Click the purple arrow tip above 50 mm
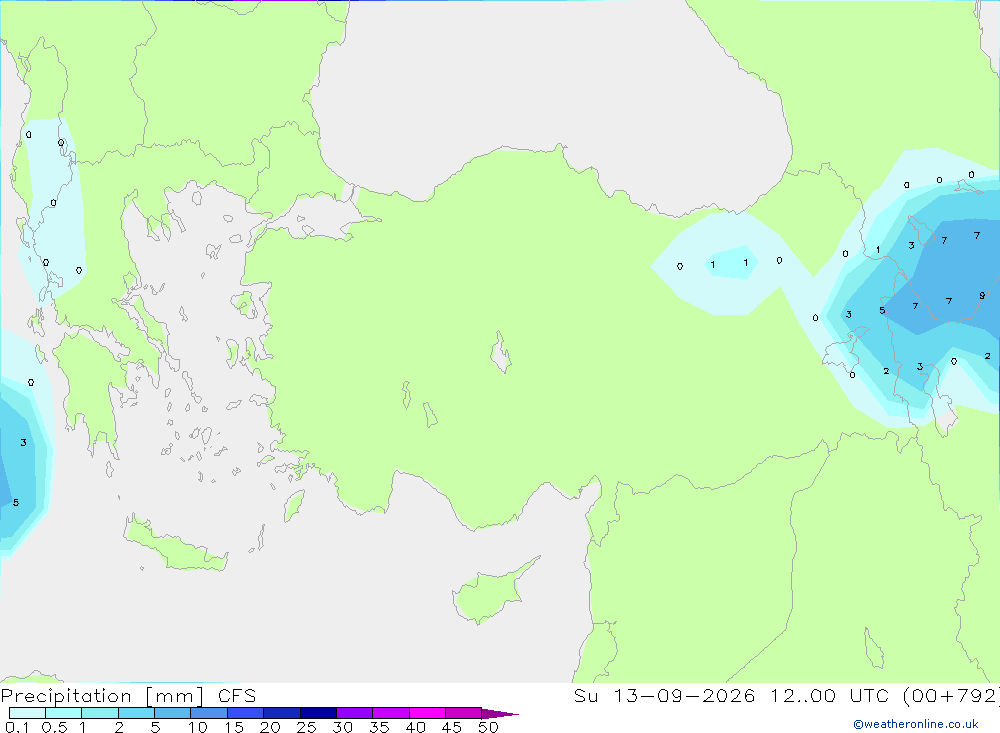The width and height of the screenshot is (1000, 733). [499, 714]
